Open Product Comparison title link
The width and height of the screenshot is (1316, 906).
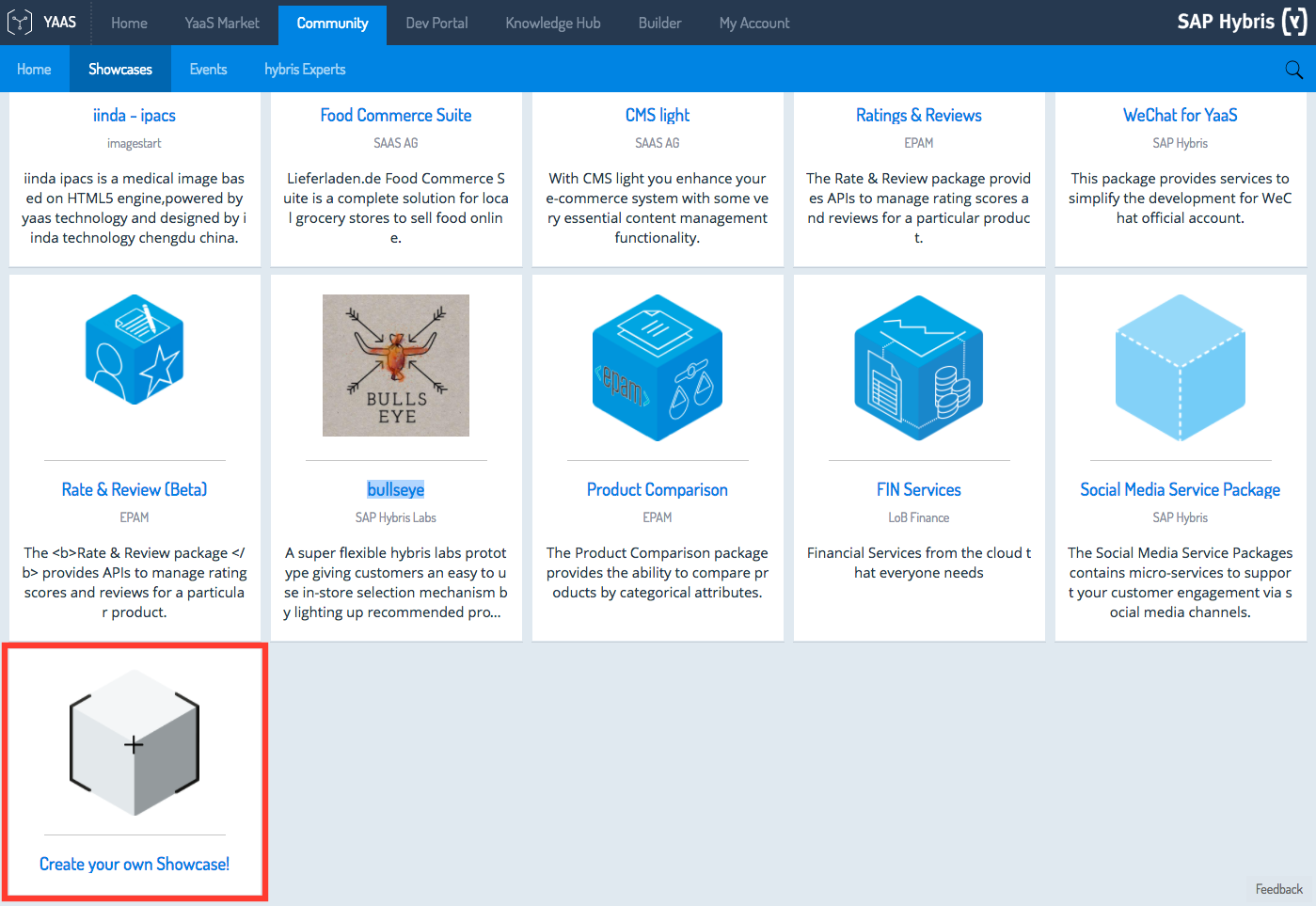coord(658,490)
